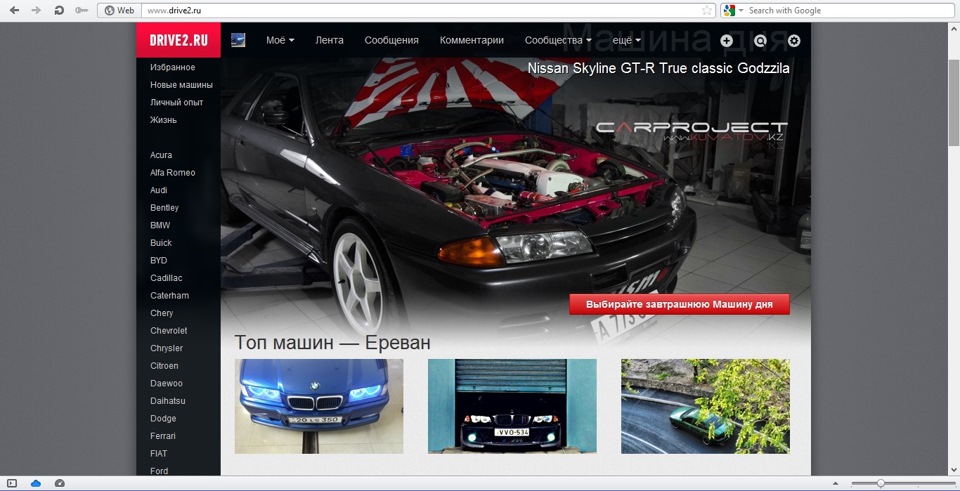Open the DRIVE2.RU logo home link
This screenshot has width=960, height=491.
coord(178,40)
